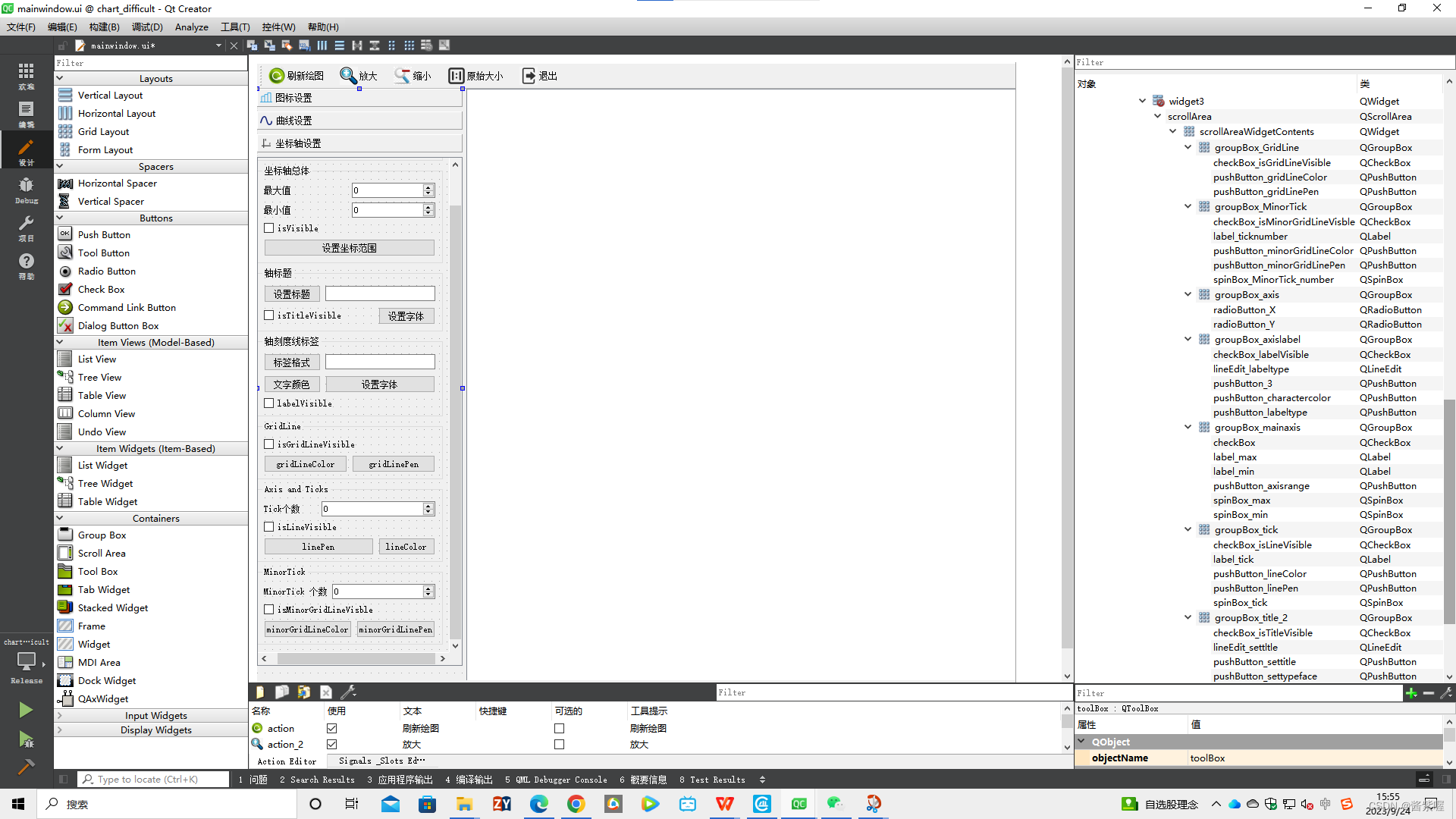
Task: Toggle the labelVisible checkbox
Action: pyautogui.click(x=269, y=403)
